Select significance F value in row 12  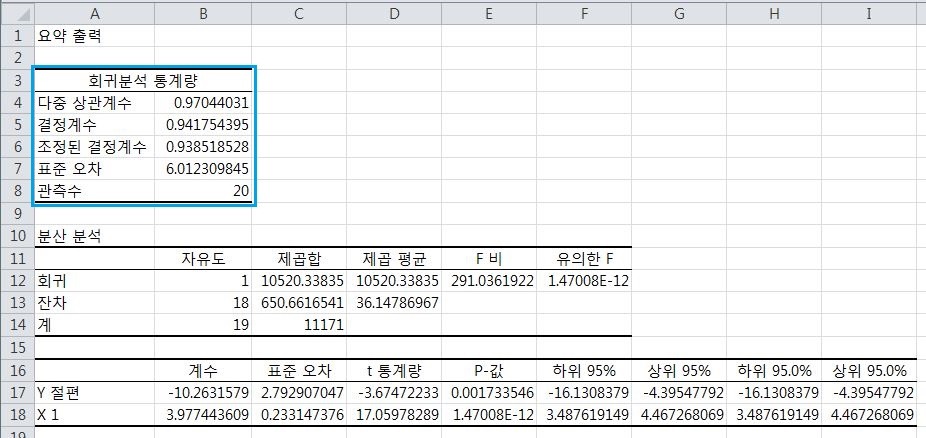[x=583, y=281]
